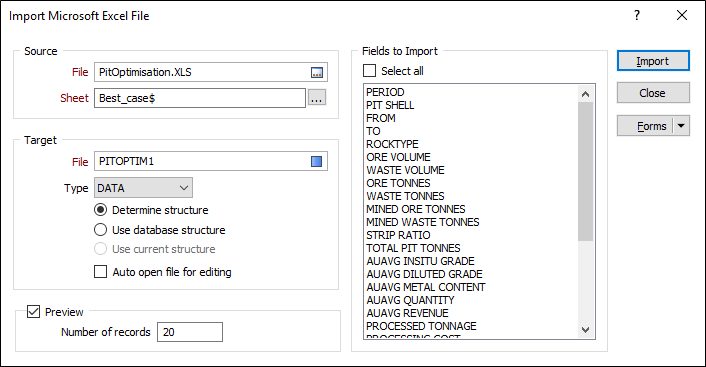Click the fields list scrollbar thumb
Viewport: 706px width, 367px height.
tap(585, 172)
